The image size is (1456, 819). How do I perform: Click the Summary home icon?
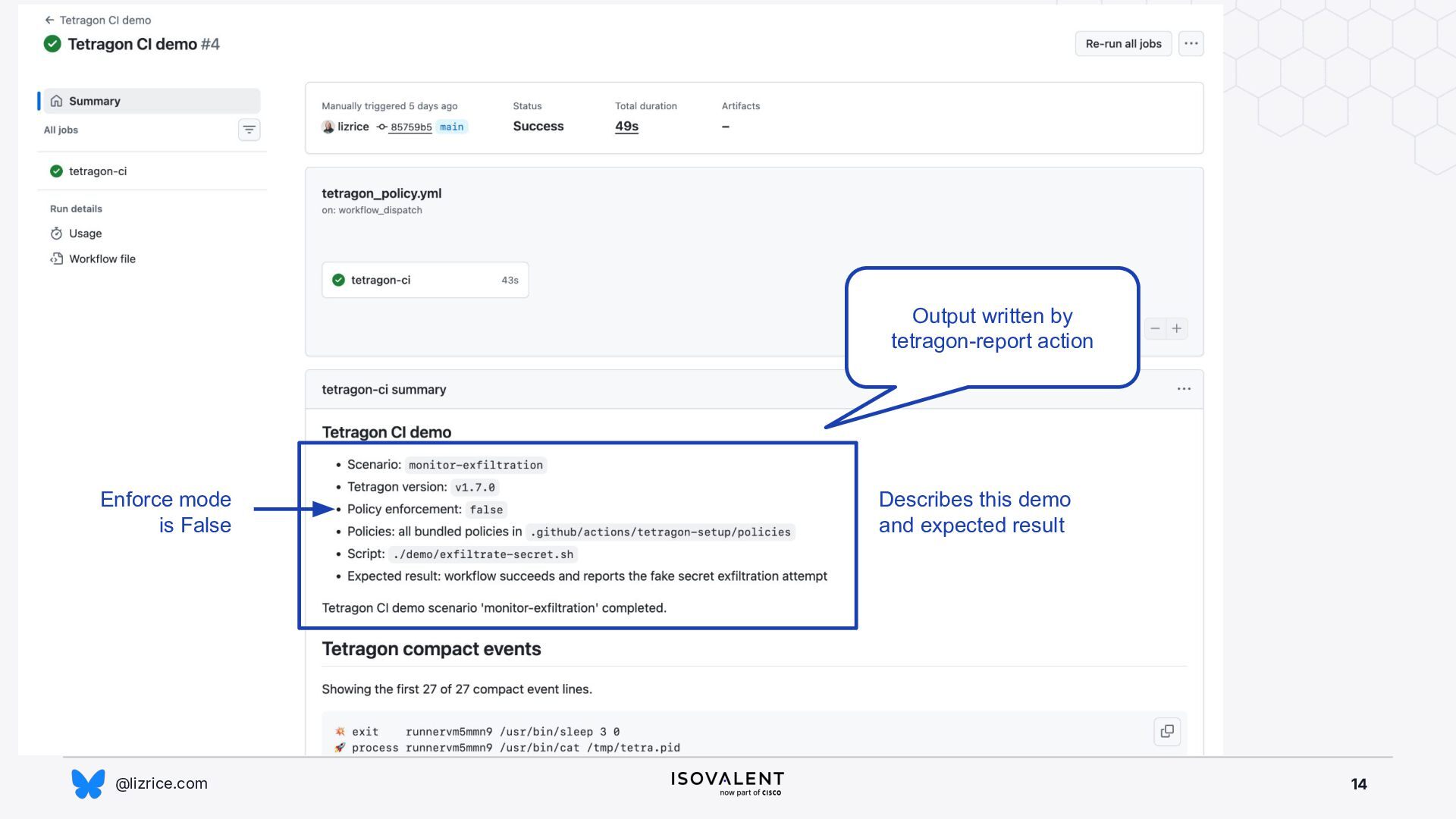pyautogui.click(x=56, y=101)
